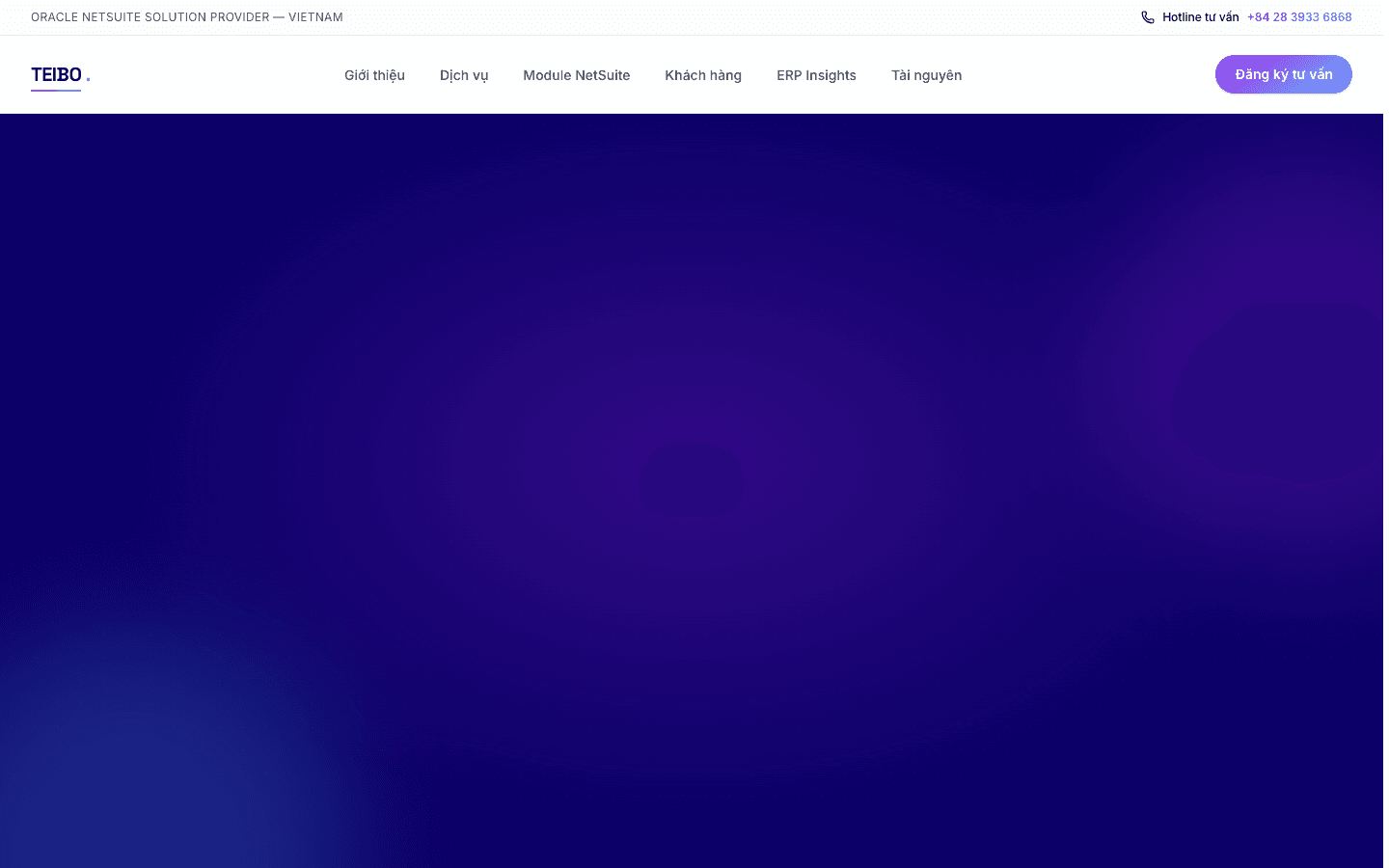Click the "Hotline tư vấn" label

click(1200, 17)
